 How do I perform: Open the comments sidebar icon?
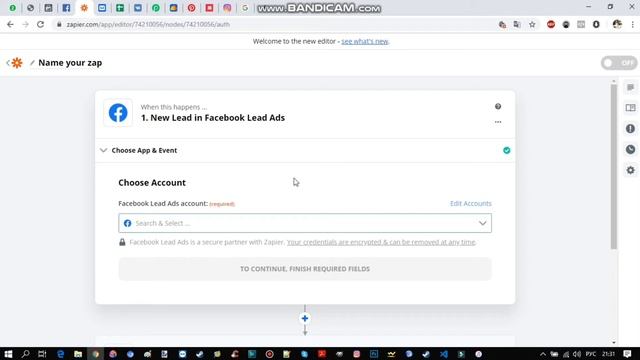click(631, 87)
